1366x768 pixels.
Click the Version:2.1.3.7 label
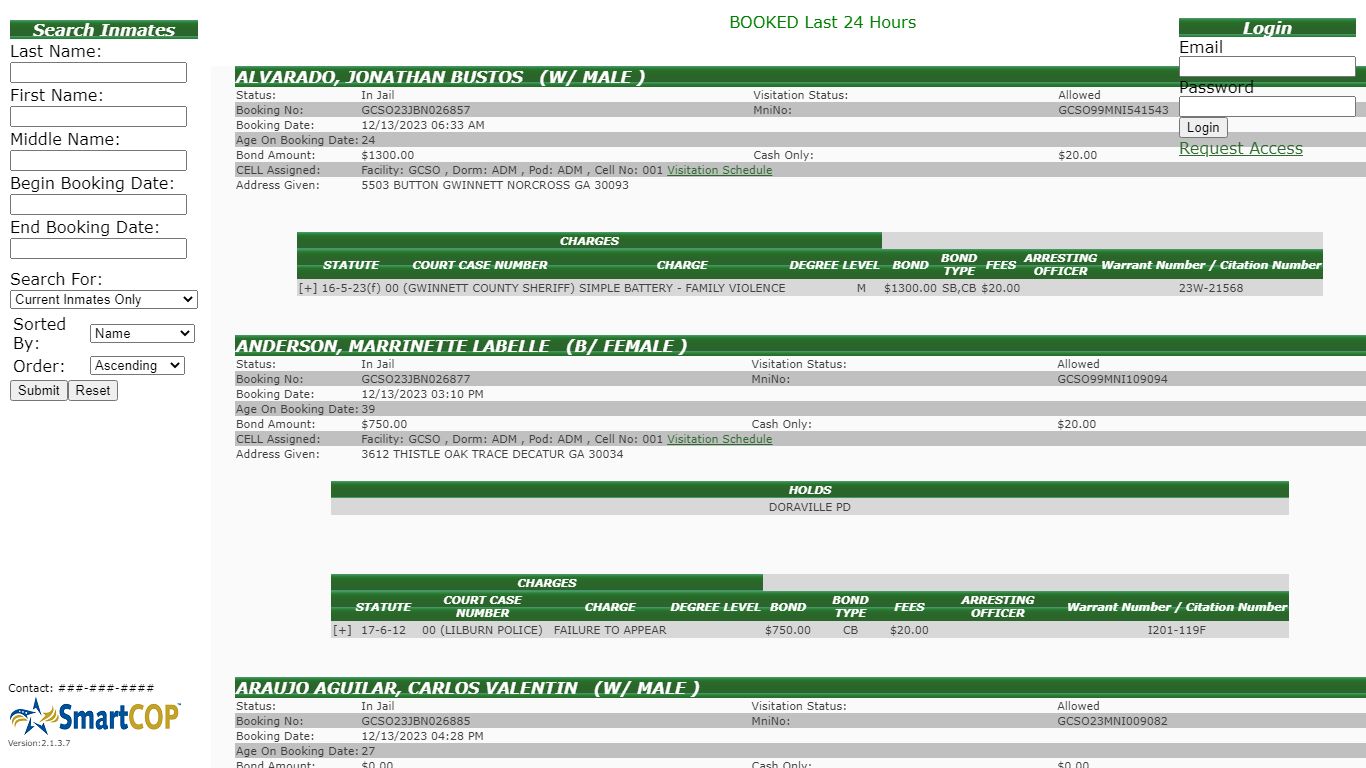pyautogui.click(x=39, y=743)
